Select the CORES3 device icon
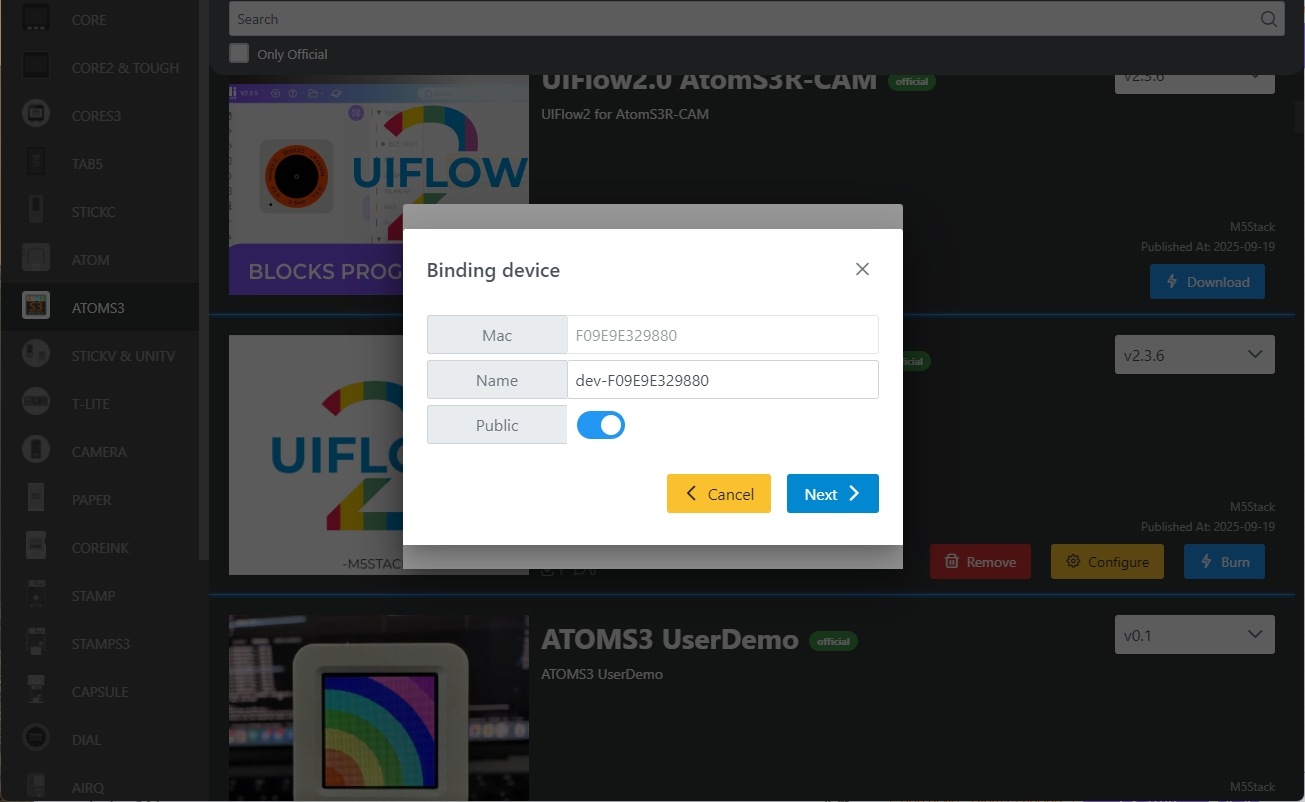This screenshot has width=1305, height=802. pos(36,115)
